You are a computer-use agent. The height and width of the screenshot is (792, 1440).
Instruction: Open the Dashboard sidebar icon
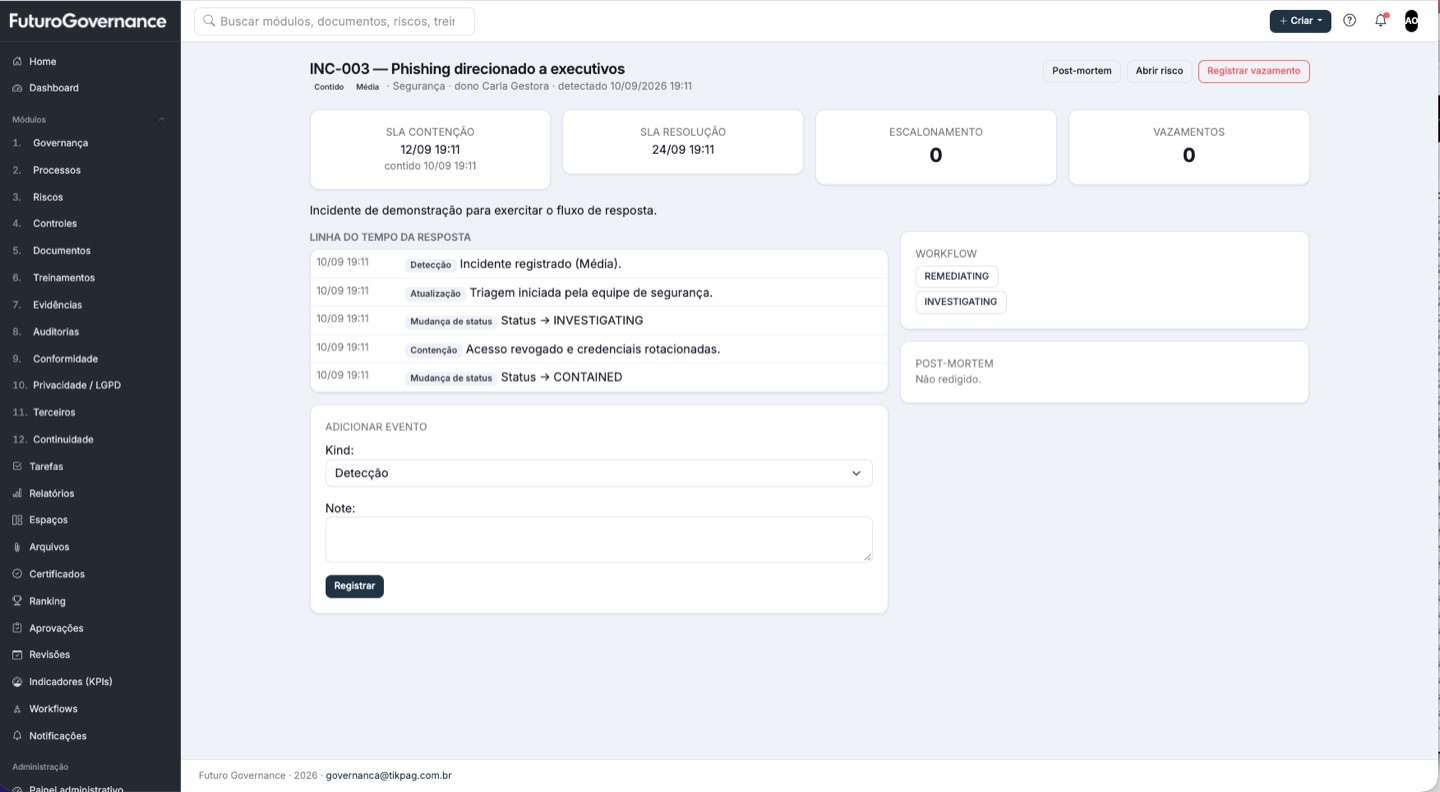click(x=17, y=88)
